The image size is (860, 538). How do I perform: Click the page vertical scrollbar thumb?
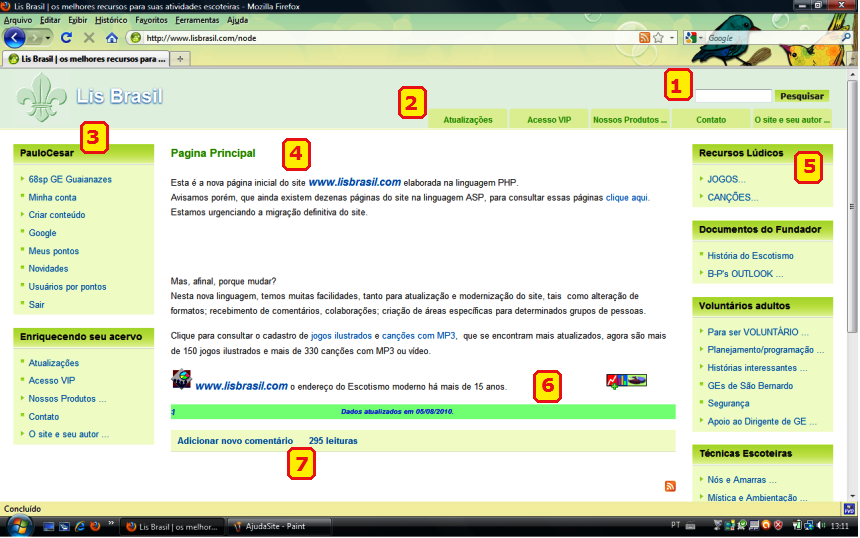click(852, 206)
